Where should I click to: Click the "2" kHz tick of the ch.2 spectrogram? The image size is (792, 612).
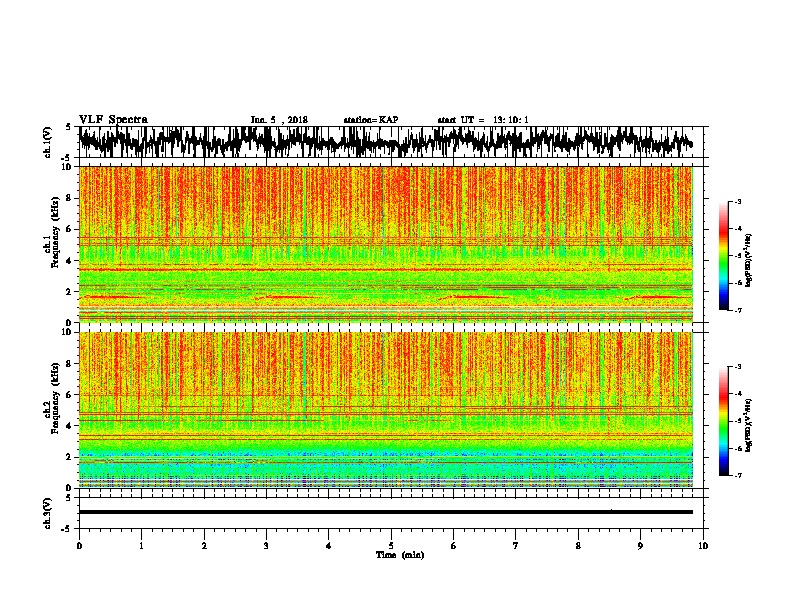coord(71,457)
